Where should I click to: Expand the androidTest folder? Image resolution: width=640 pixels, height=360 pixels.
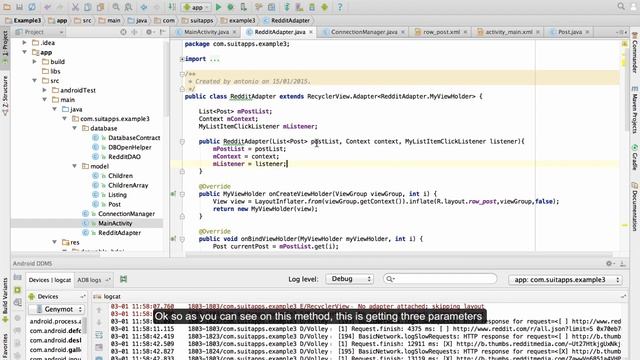pos(44,90)
